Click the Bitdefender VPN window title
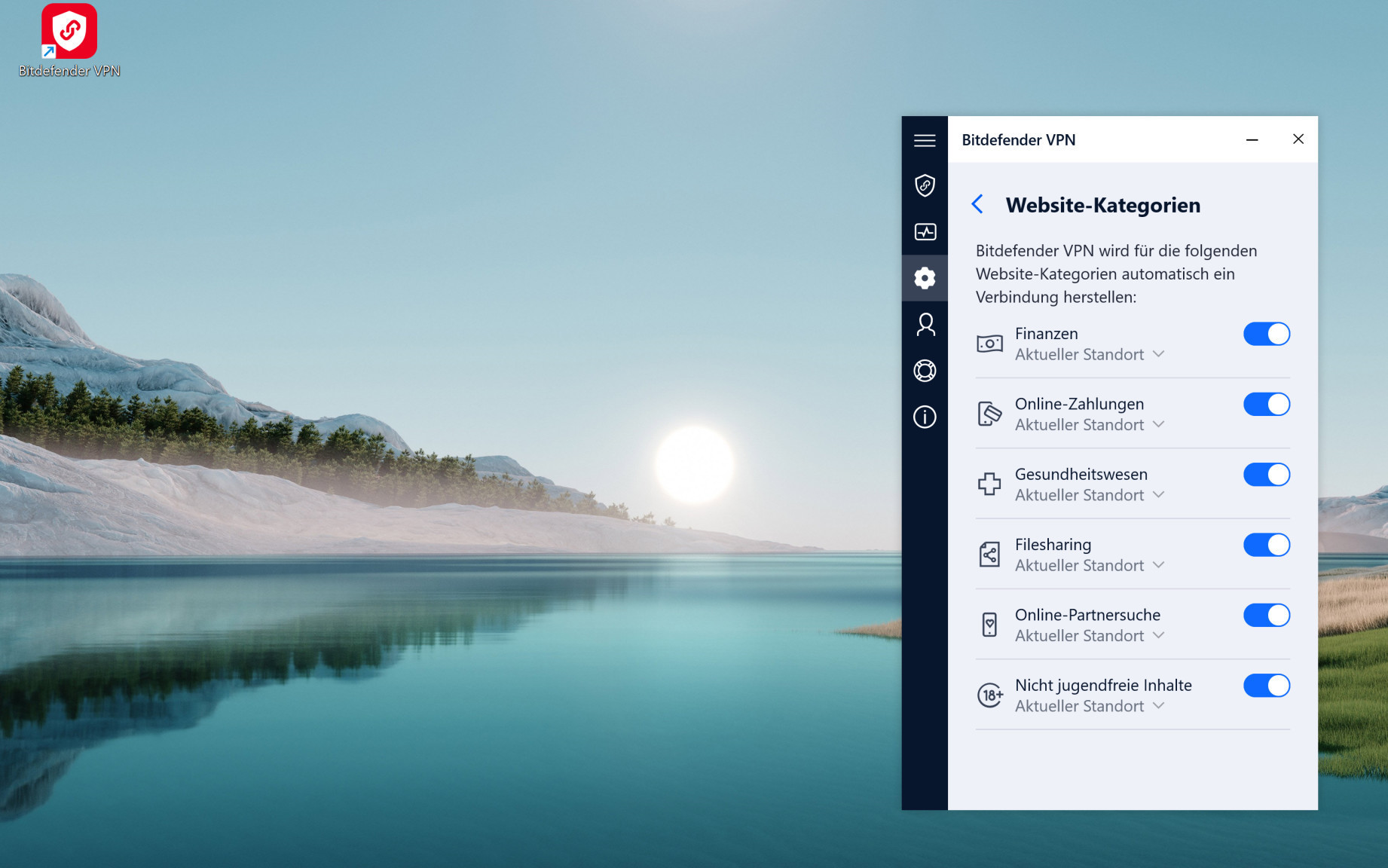This screenshot has height=868, width=1388. coord(1018,140)
